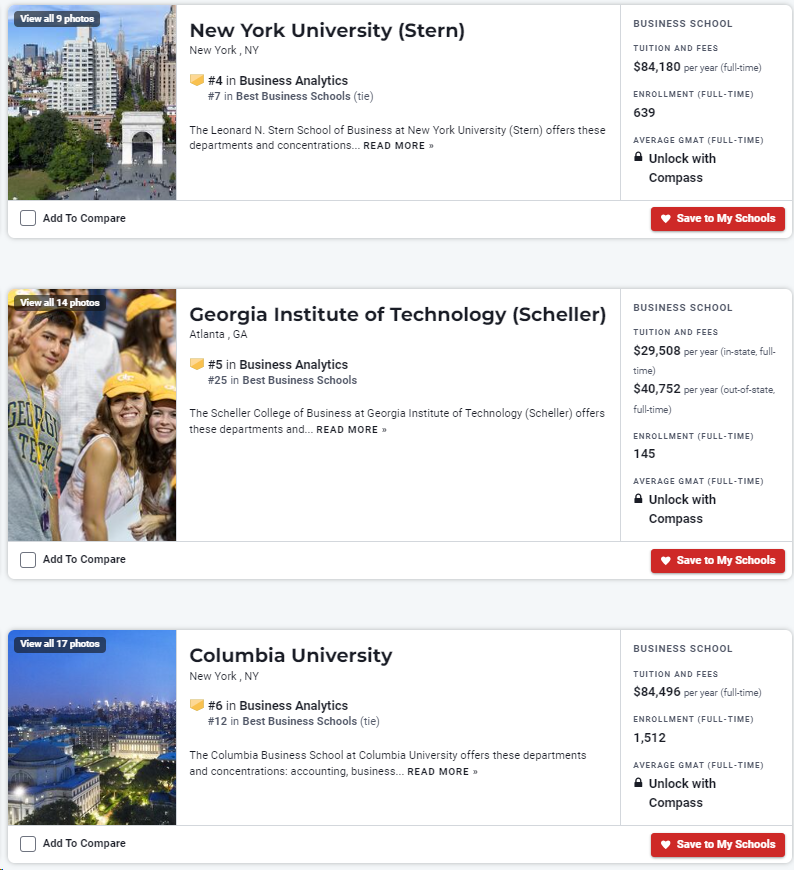Tick Add To Compare checkbox for Georgia Institute of Technology

pos(28,559)
